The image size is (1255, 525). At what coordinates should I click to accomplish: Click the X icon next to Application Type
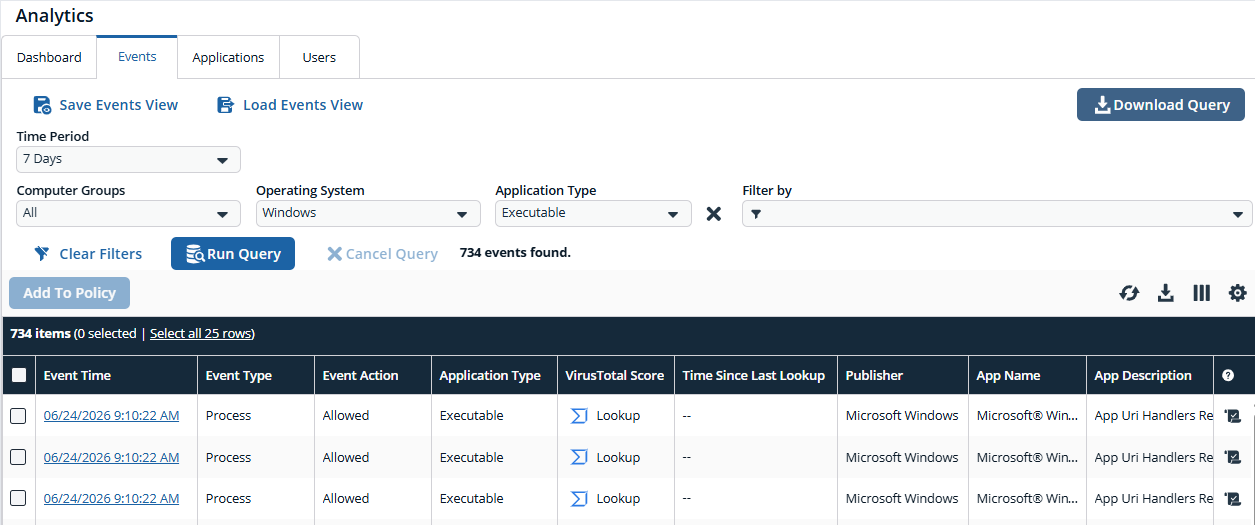coord(714,213)
